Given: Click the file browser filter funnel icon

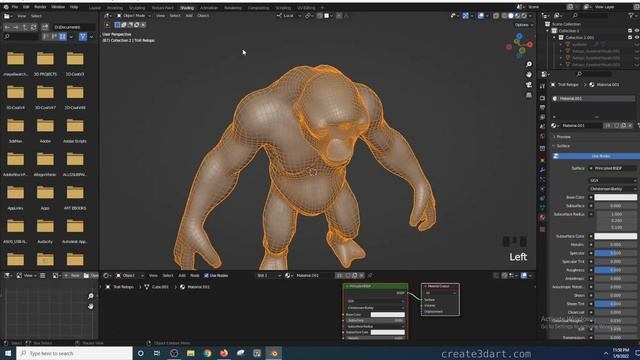Looking at the screenshot, I should coord(83,37).
